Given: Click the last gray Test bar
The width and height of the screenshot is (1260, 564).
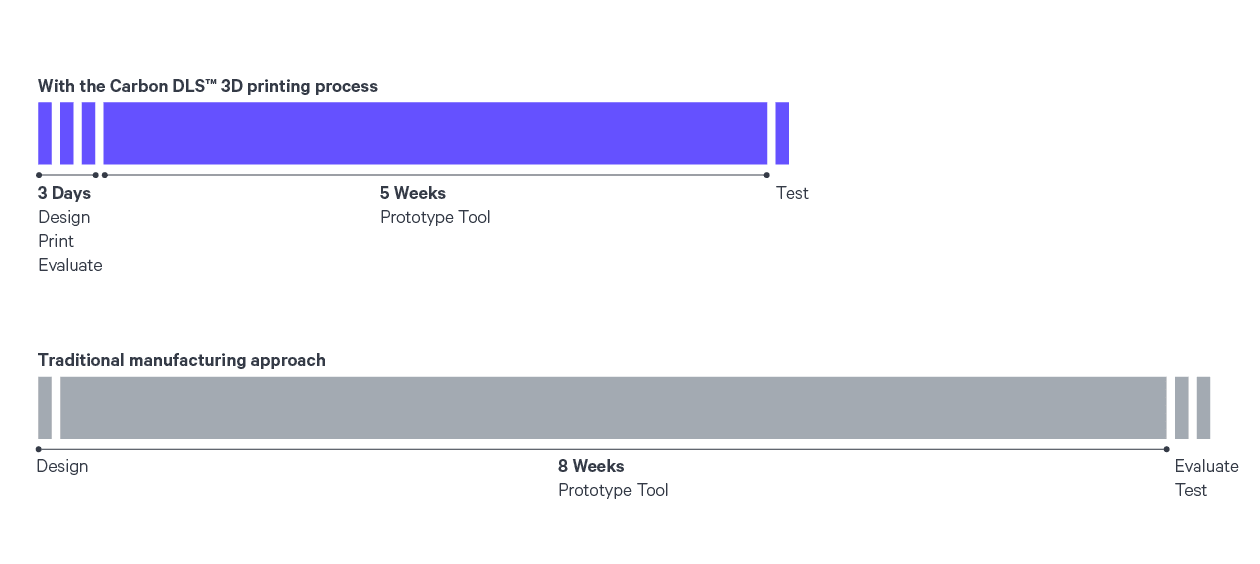Looking at the screenshot, I should (1203, 408).
